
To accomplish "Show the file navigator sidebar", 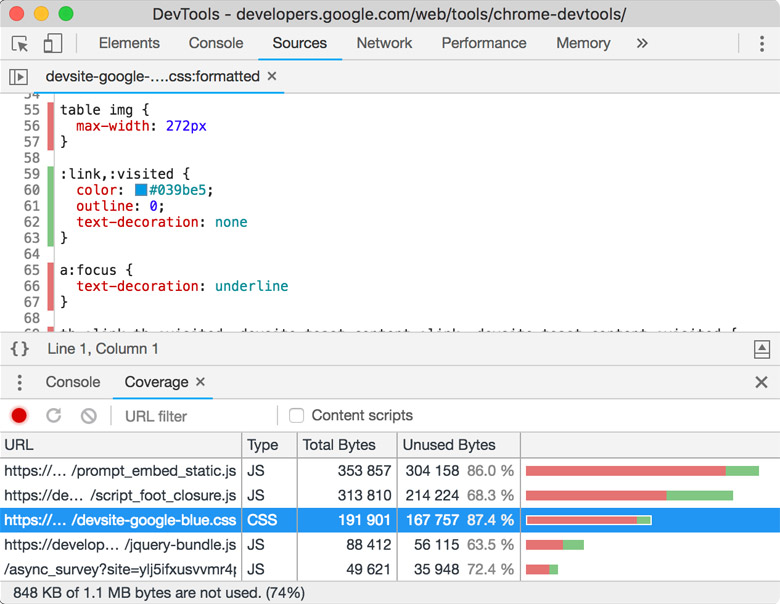I will click(18, 77).
